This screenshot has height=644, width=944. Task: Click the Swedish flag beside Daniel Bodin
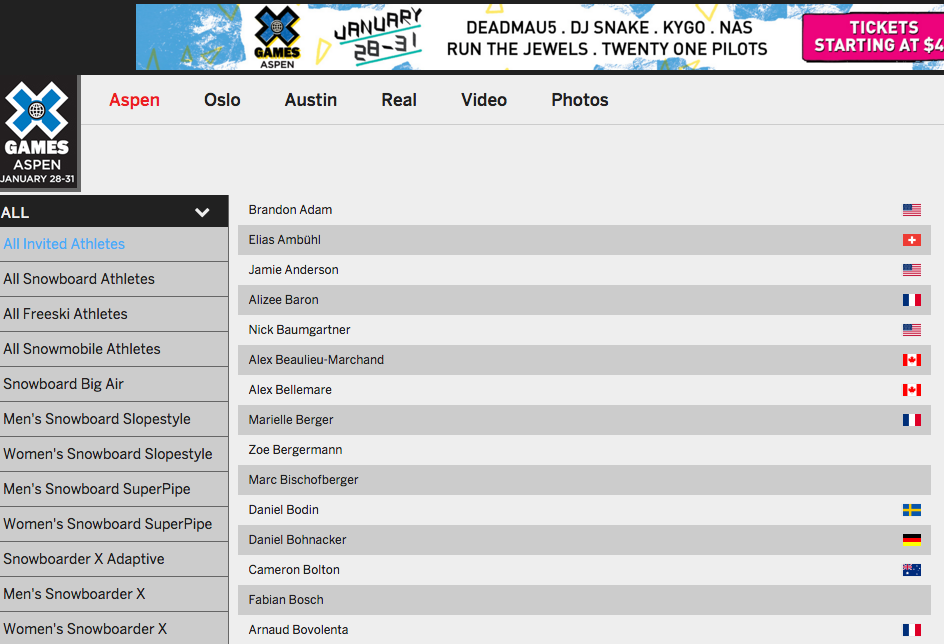(x=911, y=510)
